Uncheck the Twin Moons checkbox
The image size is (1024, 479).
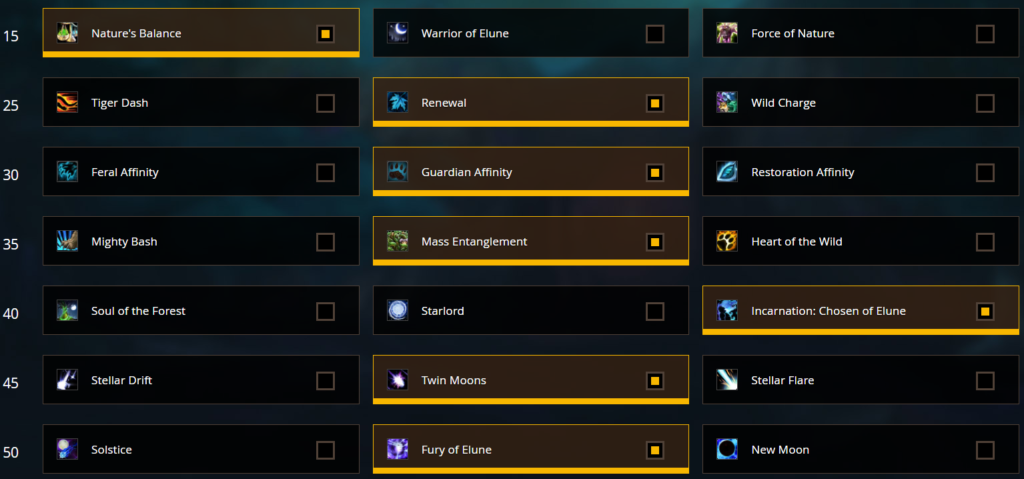(x=655, y=380)
